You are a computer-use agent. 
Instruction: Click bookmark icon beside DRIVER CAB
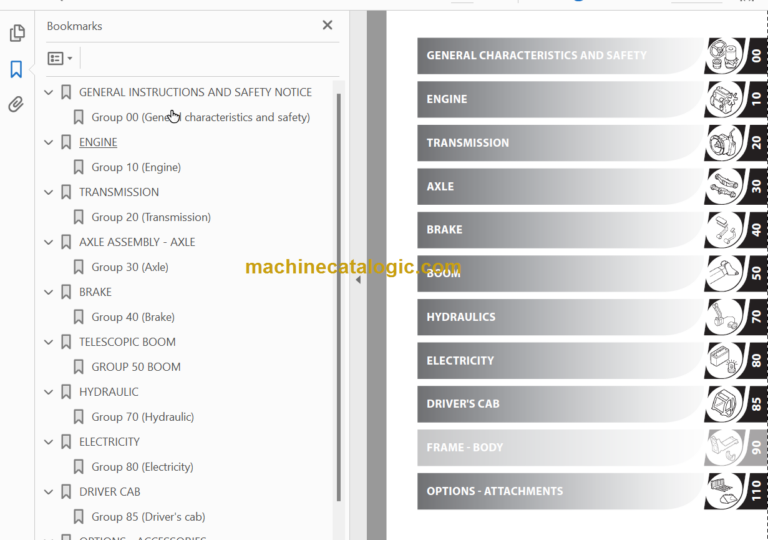point(66,492)
